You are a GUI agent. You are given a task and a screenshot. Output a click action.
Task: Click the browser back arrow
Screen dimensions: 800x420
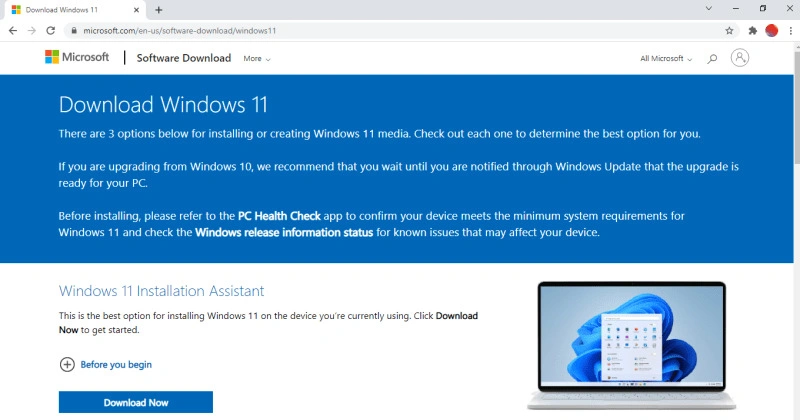(13, 31)
